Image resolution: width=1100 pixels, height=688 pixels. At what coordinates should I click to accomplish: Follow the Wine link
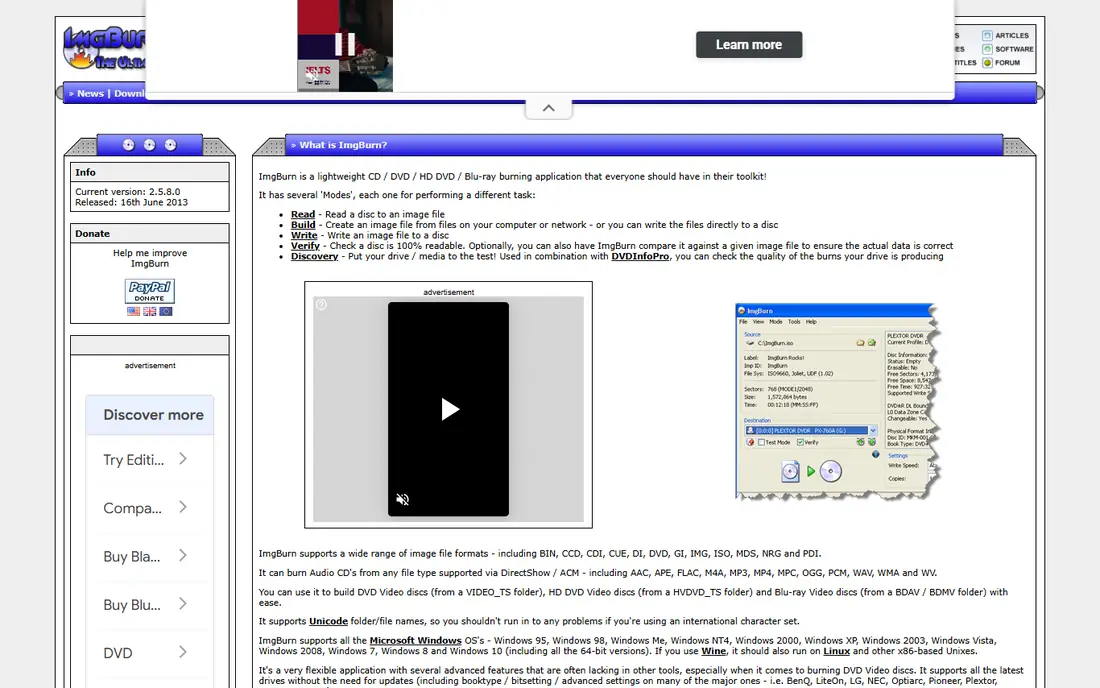713,652
